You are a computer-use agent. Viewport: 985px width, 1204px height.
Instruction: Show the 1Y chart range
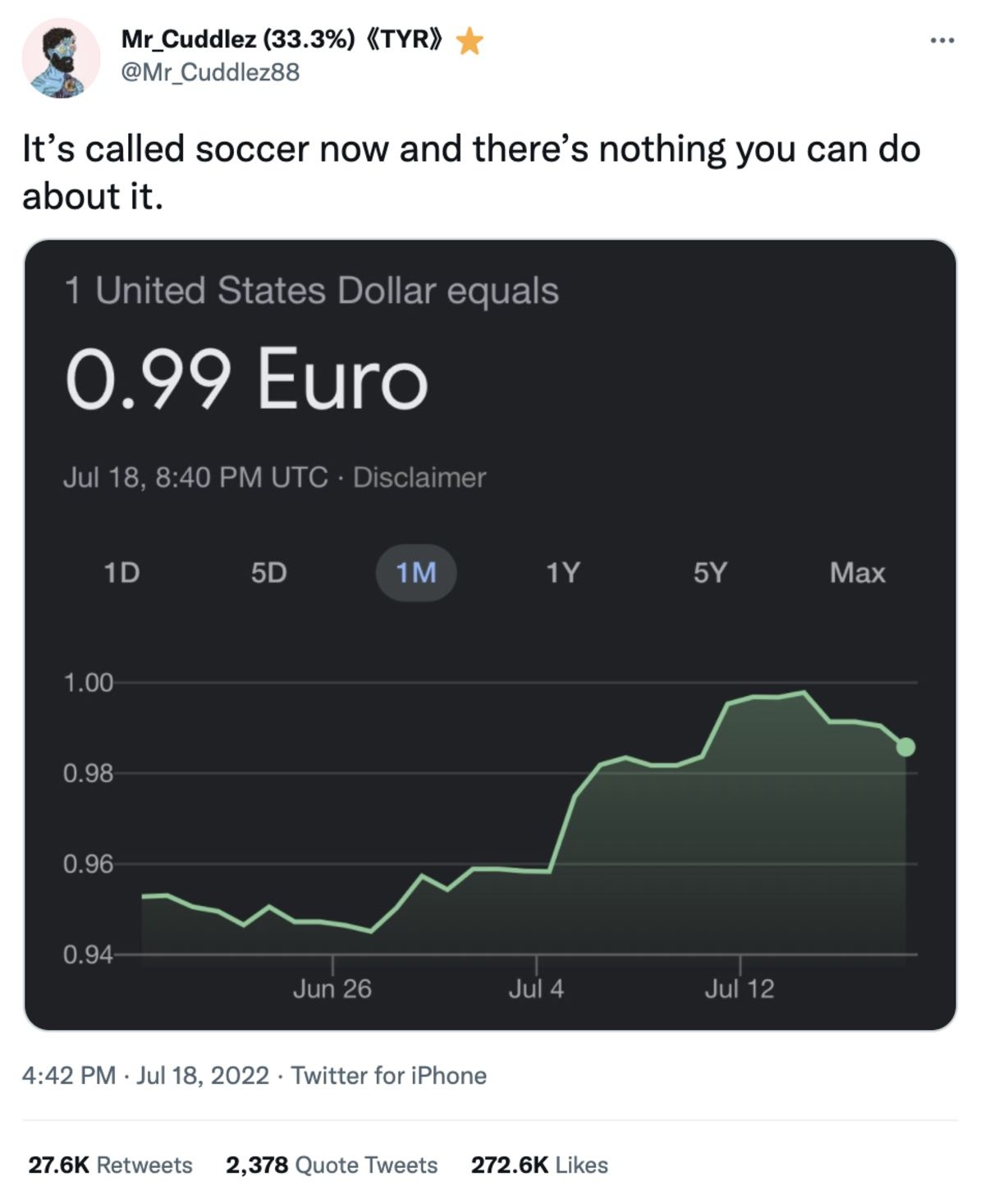pos(563,572)
